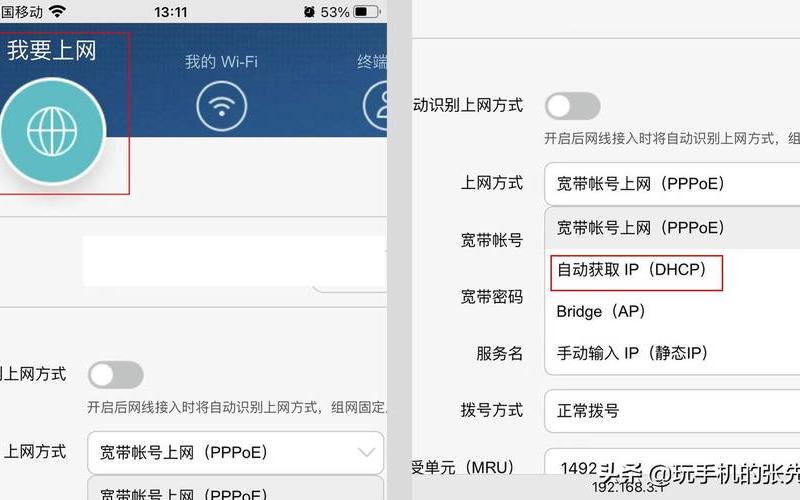The width and height of the screenshot is (800, 500).
Task: Click the blank white field in left panel
Action: pyautogui.click(x=235, y=261)
